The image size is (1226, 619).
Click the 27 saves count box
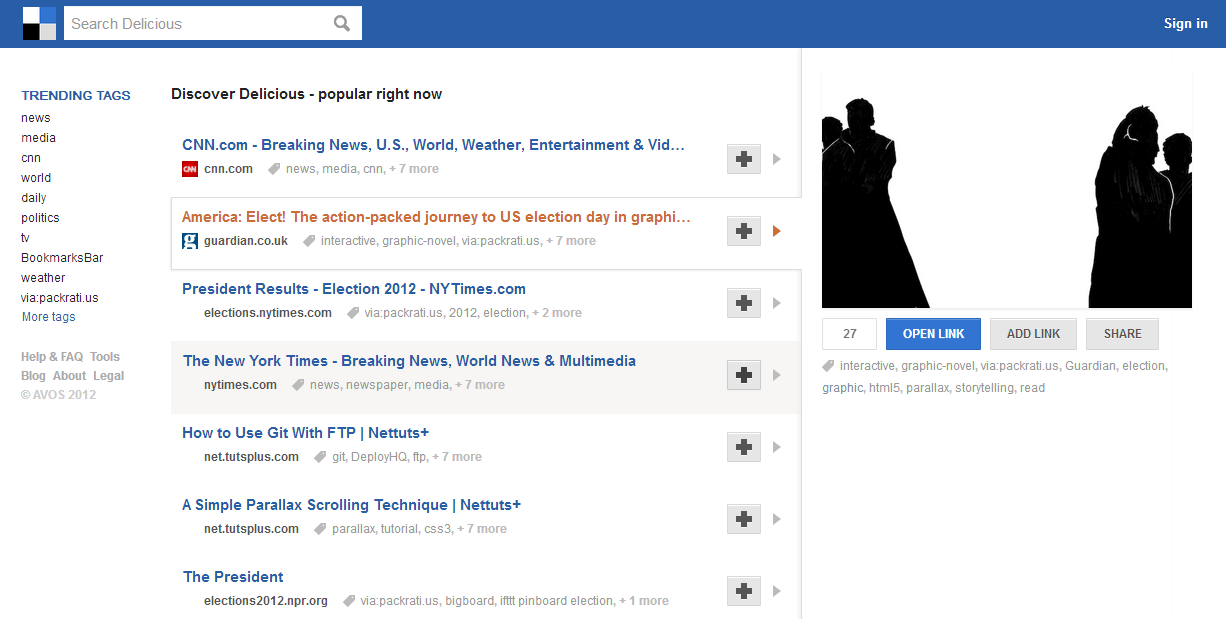tap(850, 334)
